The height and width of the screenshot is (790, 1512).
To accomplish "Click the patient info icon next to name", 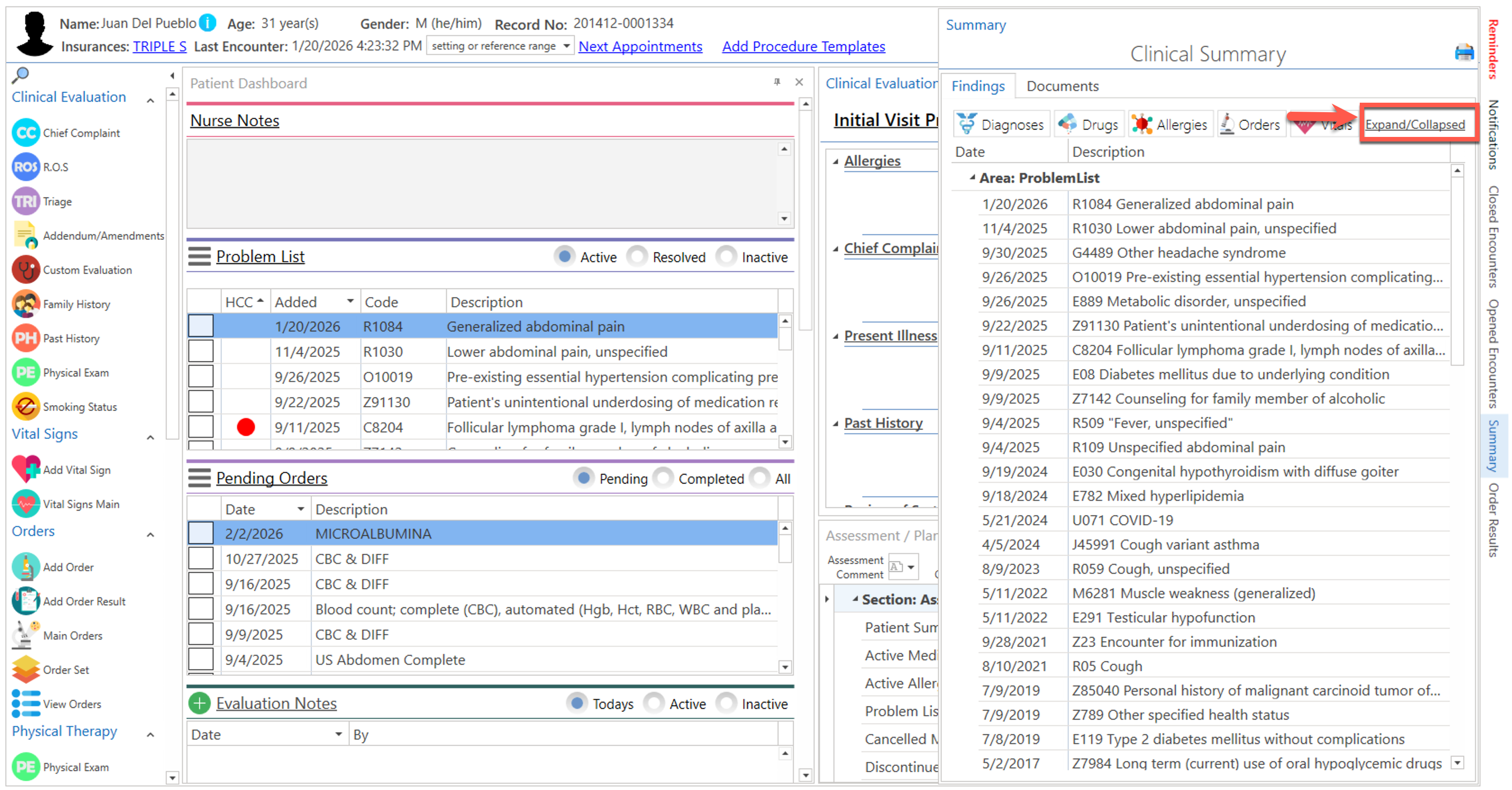I will click(x=207, y=23).
